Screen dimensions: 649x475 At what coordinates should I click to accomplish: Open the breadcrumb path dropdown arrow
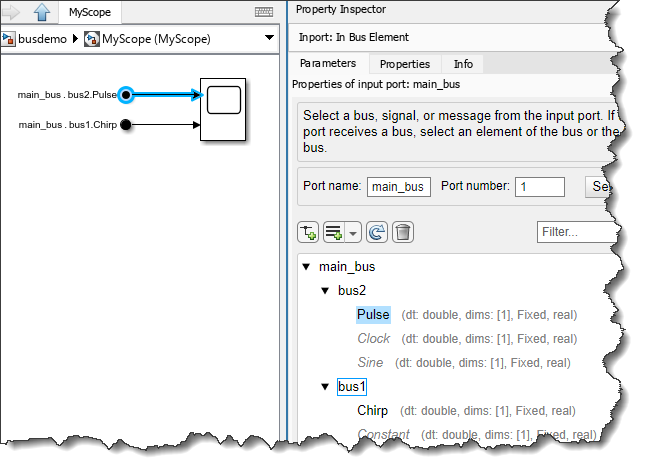point(269,39)
